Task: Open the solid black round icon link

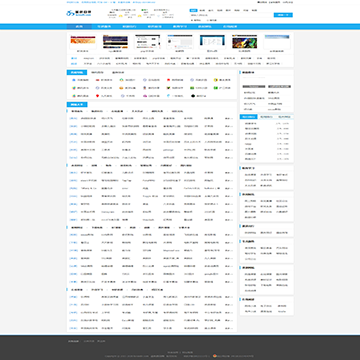Action: [x=193, y=96]
